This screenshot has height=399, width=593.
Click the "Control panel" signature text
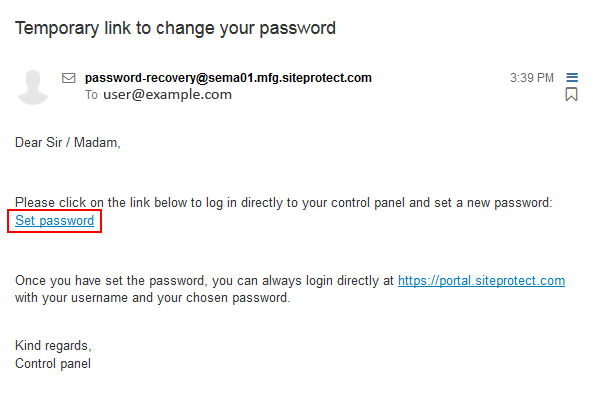pos(53,363)
